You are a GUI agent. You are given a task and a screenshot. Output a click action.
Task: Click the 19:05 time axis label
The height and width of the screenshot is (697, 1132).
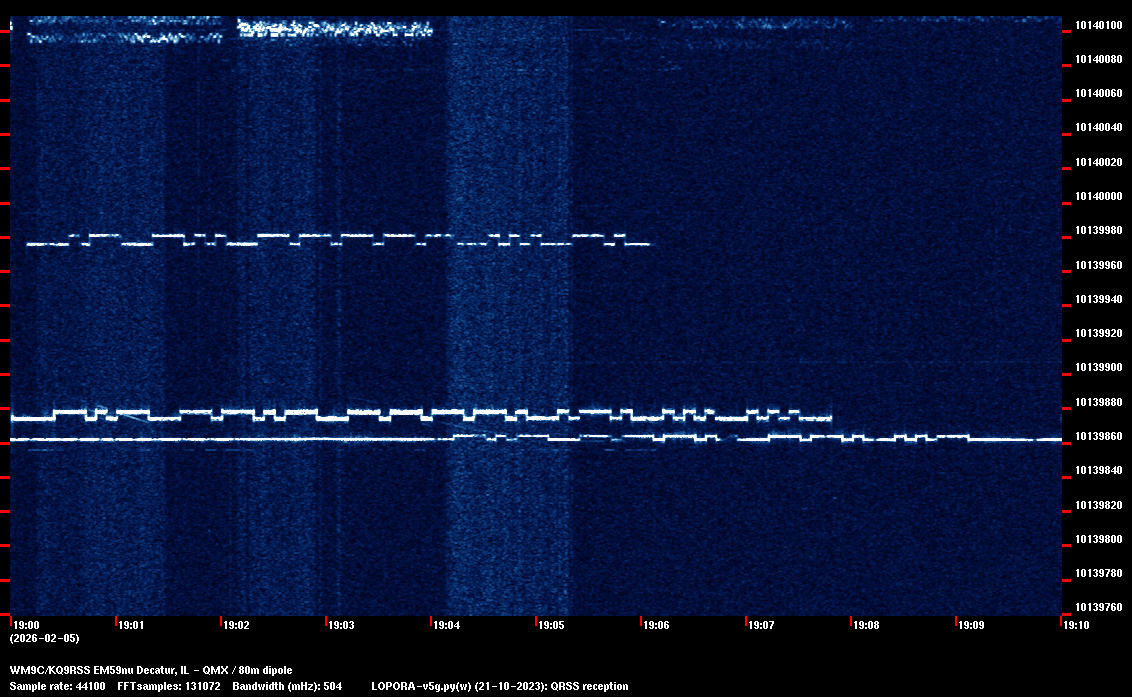coord(552,625)
